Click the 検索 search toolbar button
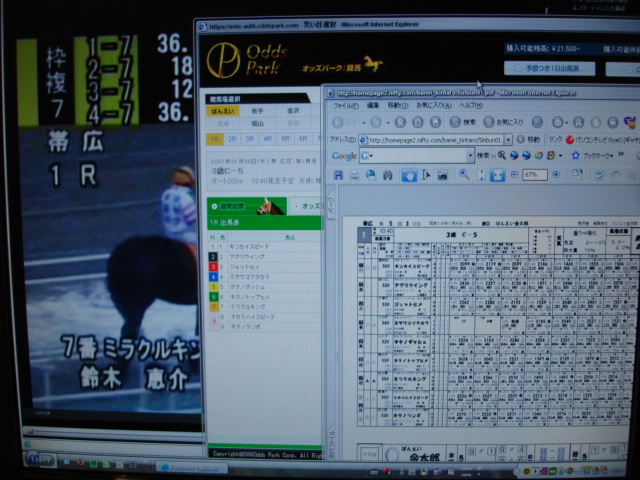The height and width of the screenshot is (480, 640). 462,122
